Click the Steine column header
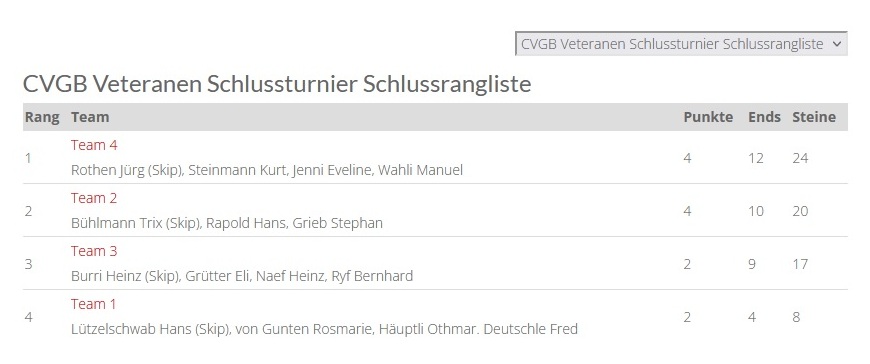Image resolution: width=870 pixels, height=364 pixels. click(814, 117)
